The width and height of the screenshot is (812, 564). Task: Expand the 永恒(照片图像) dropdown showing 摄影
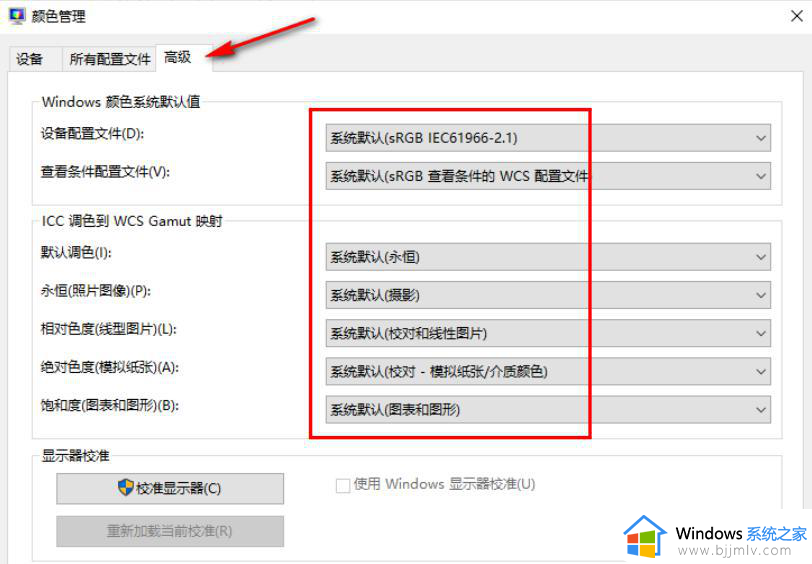548,295
